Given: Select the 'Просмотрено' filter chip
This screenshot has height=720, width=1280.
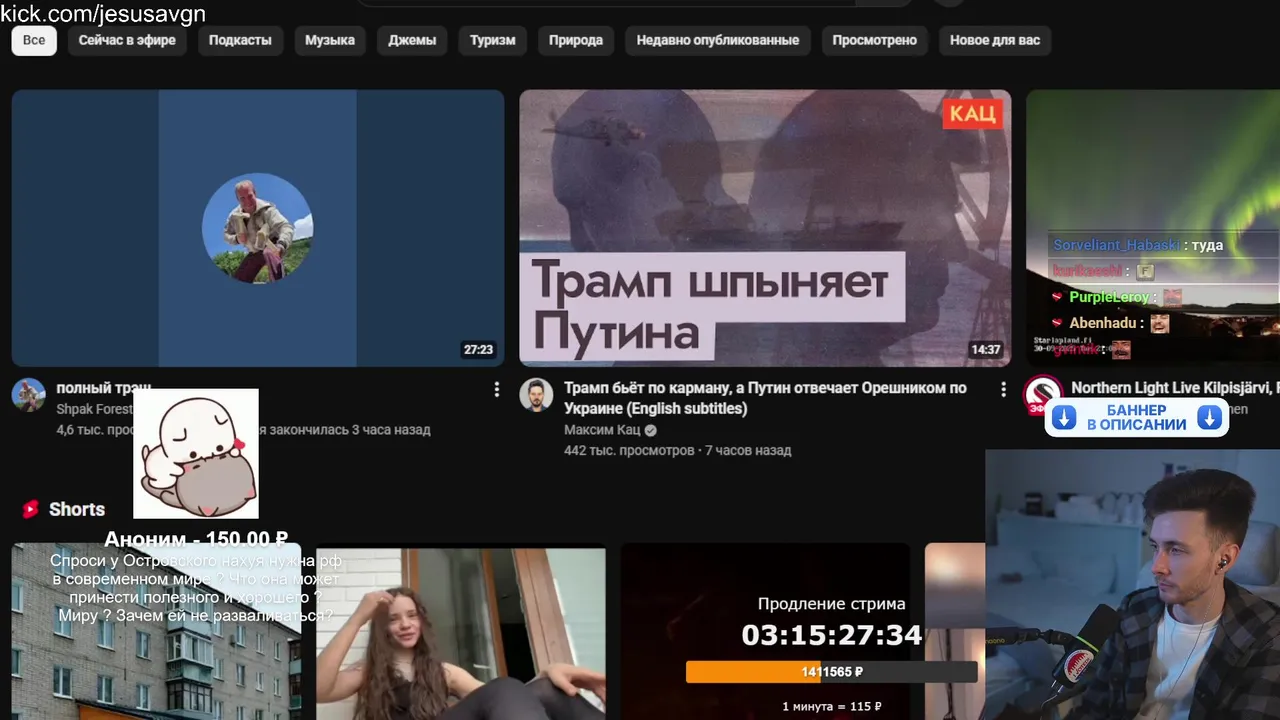Looking at the screenshot, I should [874, 40].
